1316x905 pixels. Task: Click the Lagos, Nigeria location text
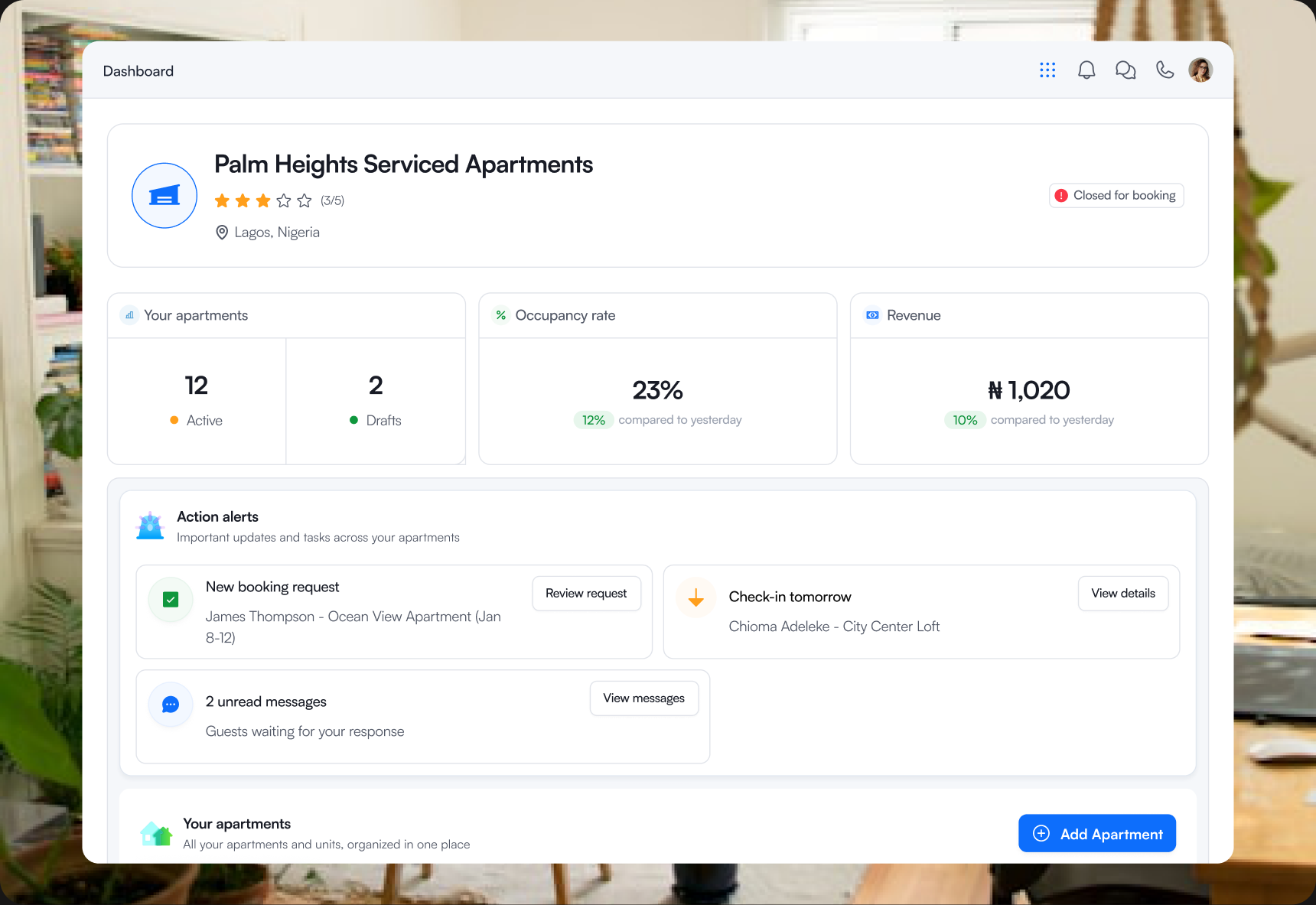[x=277, y=233]
